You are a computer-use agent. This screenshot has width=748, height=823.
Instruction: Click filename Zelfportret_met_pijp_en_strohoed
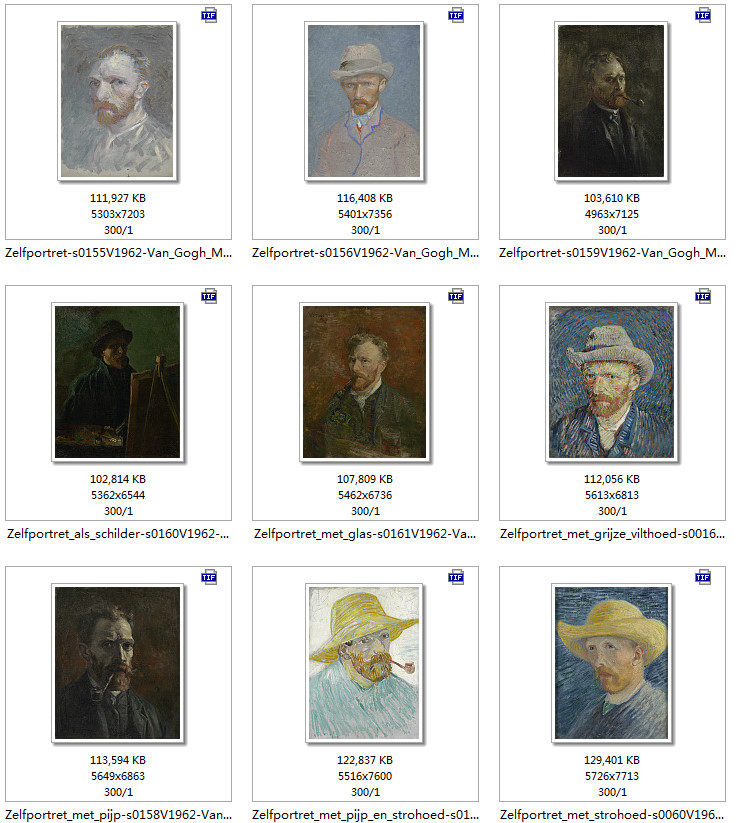pyautogui.click(x=365, y=815)
